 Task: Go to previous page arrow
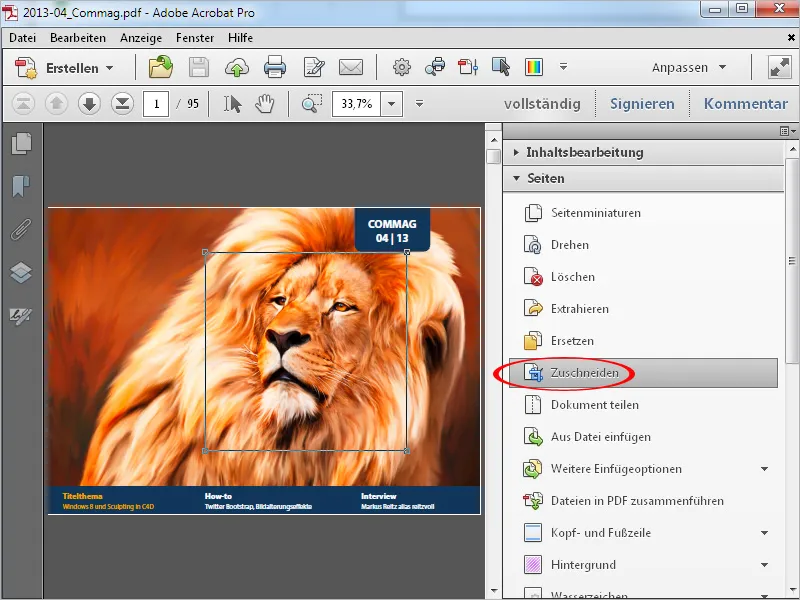tap(56, 104)
